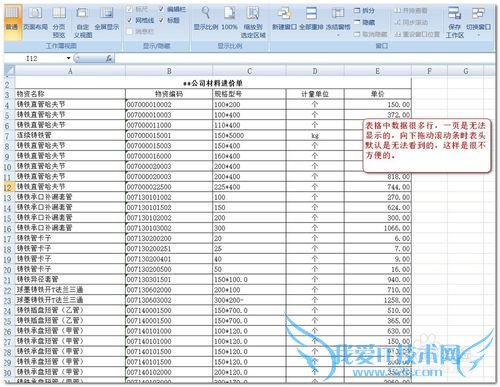Viewport: 500px width, 387px height.
Task: Select header cell 单价
Action: point(378,94)
